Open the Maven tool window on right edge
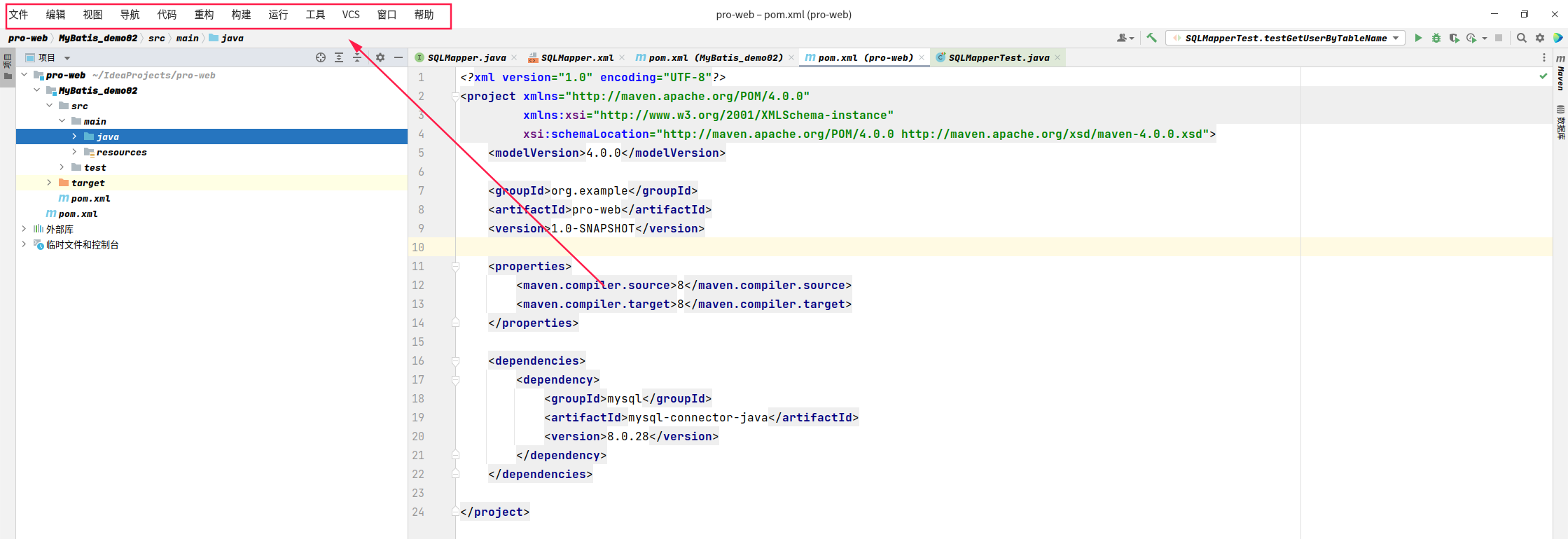Viewport: 1568px width, 539px height. [x=1560, y=73]
